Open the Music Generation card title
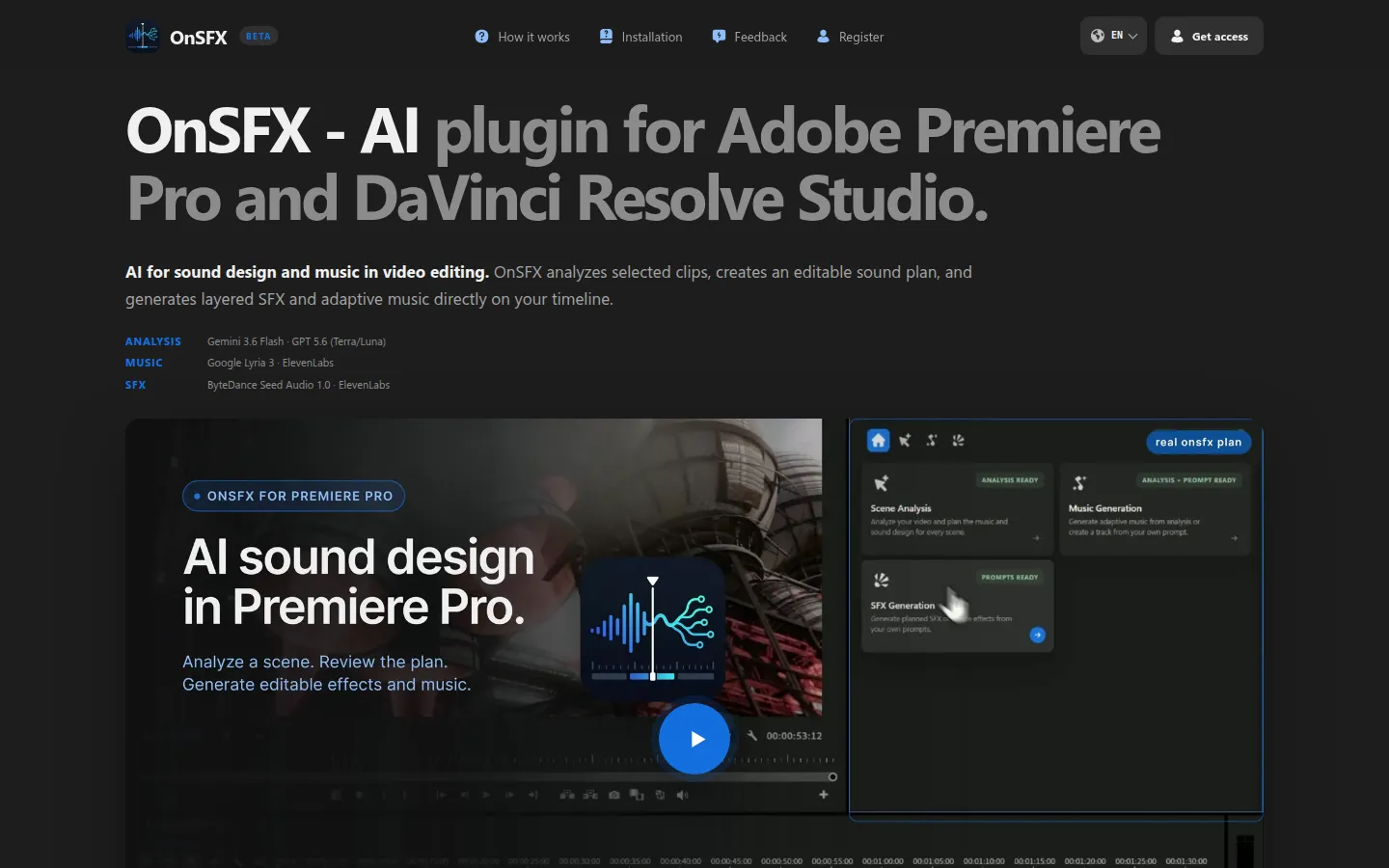Viewport: 1389px width, 868px height. [x=1104, y=508]
